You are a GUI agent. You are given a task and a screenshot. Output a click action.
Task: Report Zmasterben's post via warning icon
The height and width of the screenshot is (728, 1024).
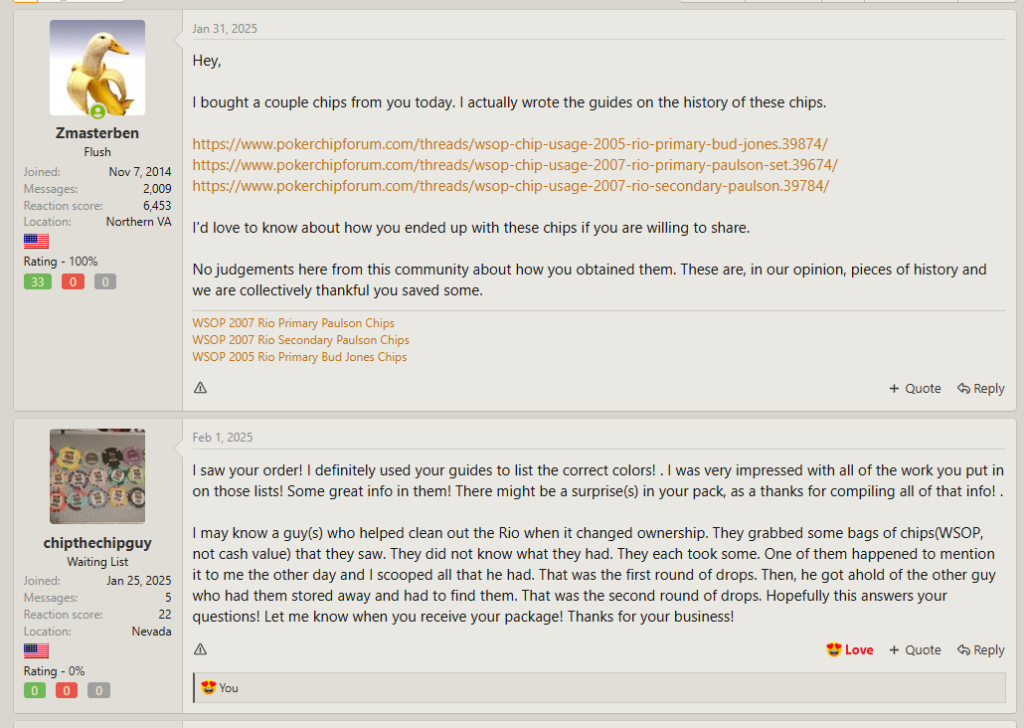[x=200, y=388]
